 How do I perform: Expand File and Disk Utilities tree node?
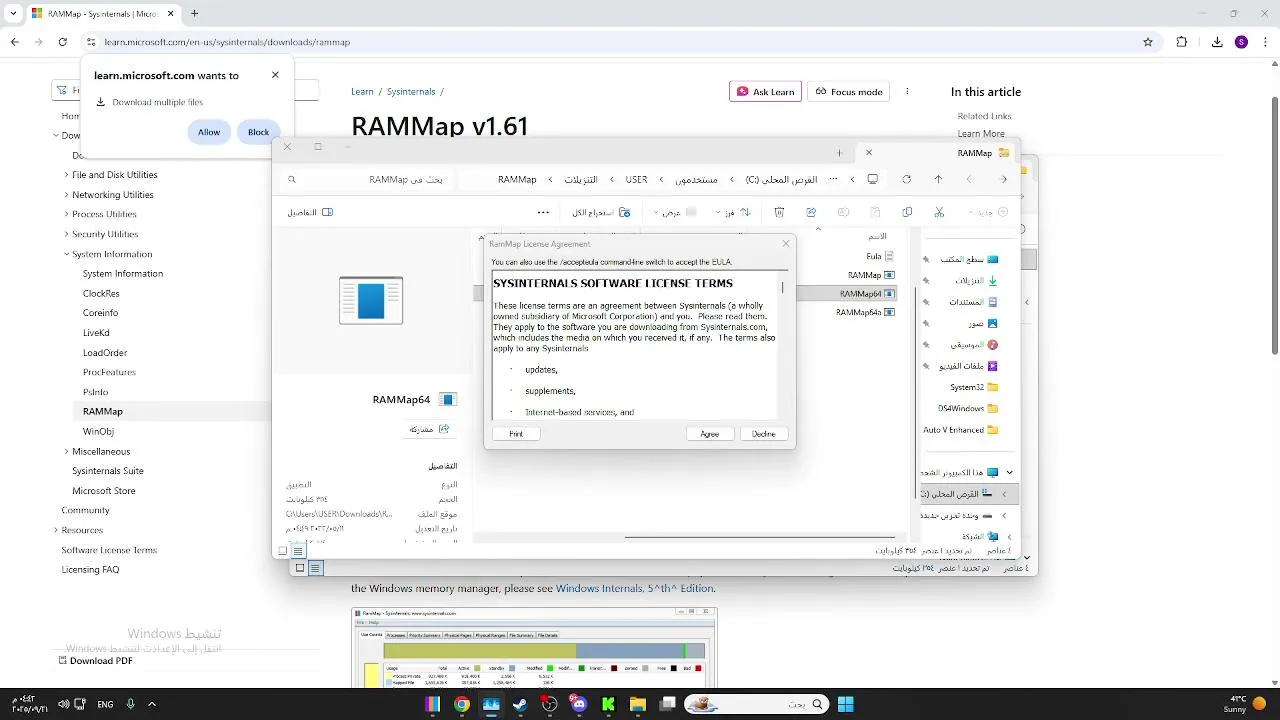[67, 175]
